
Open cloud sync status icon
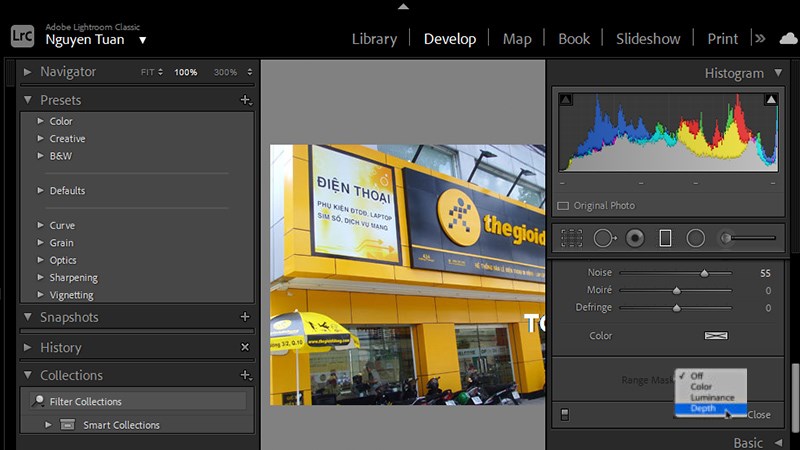pyautogui.click(x=788, y=39)
